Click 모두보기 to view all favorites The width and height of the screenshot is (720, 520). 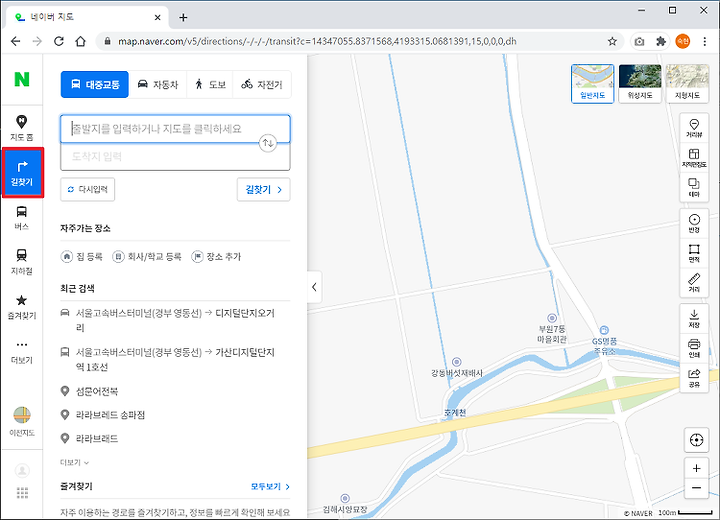pyautogui.click(x=270, y=486)
